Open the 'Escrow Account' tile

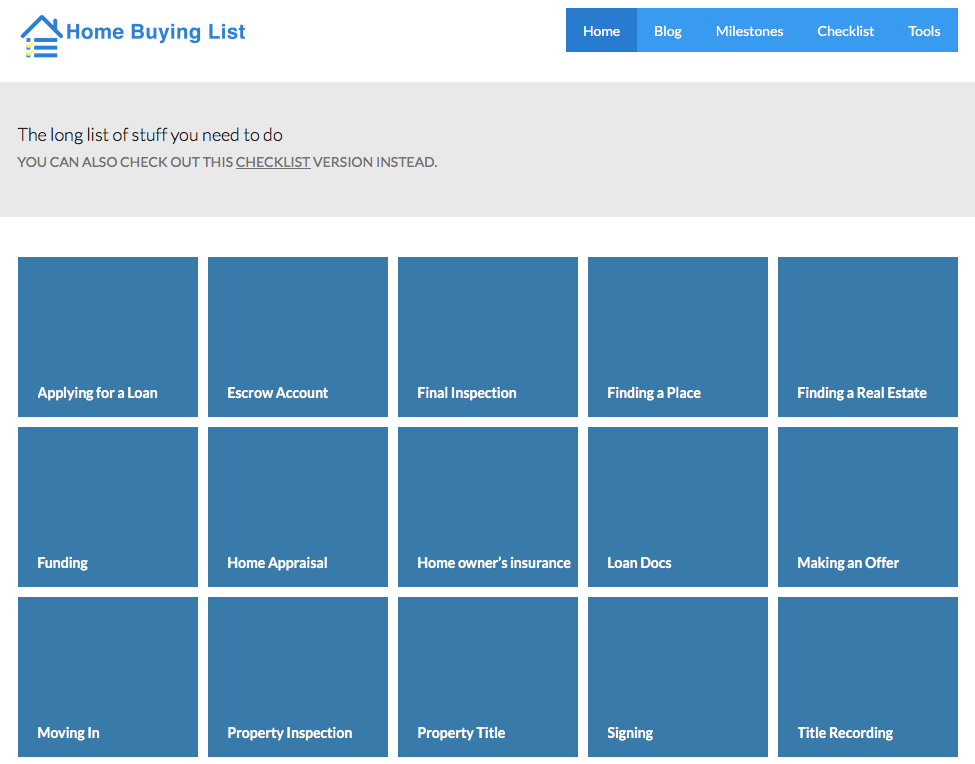[297, 337]
